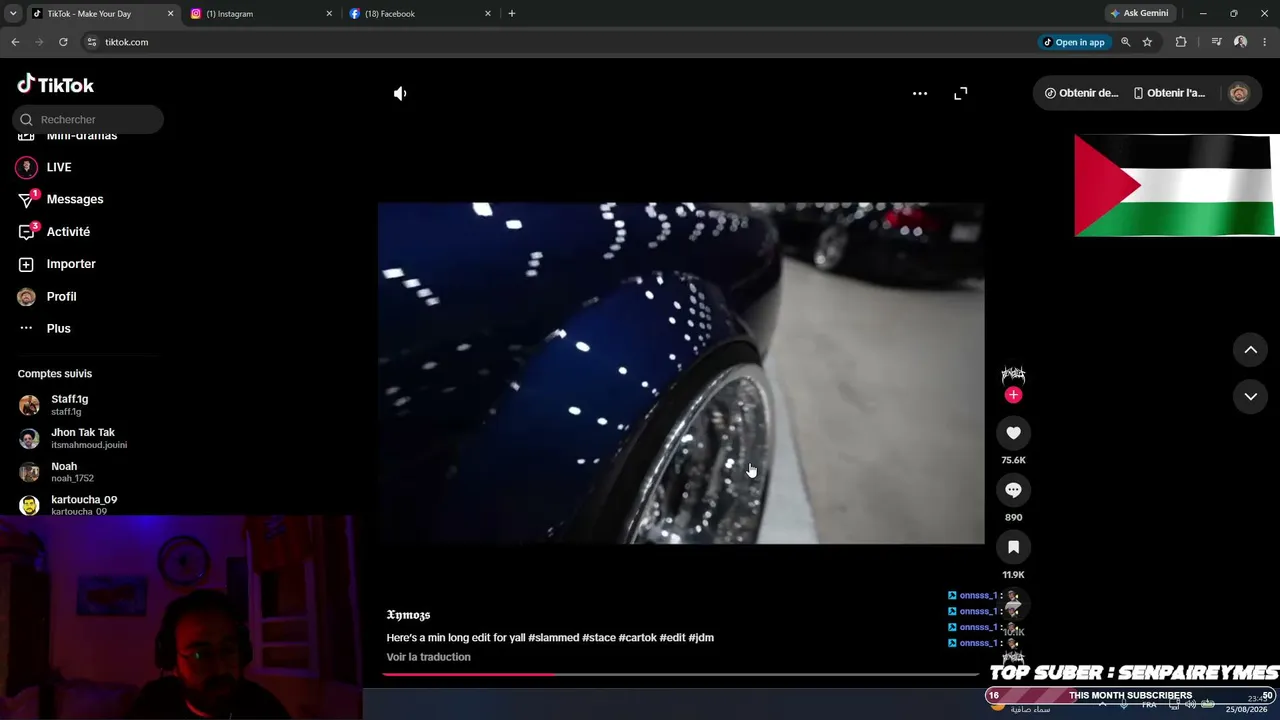Switch to the Instagram tab

click(x=262, y=14)
